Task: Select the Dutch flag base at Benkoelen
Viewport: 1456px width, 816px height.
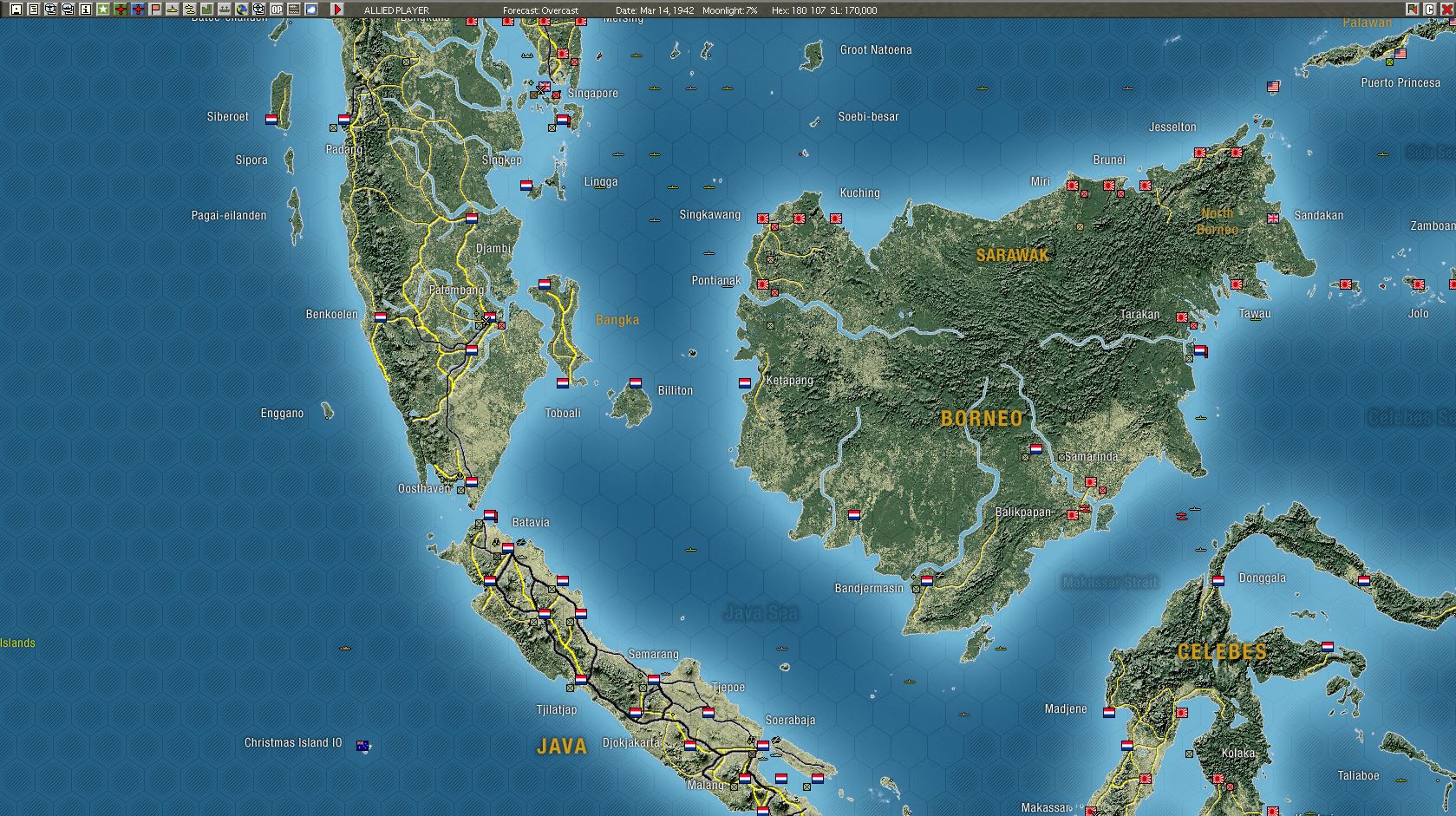Action: pos(380,317)
